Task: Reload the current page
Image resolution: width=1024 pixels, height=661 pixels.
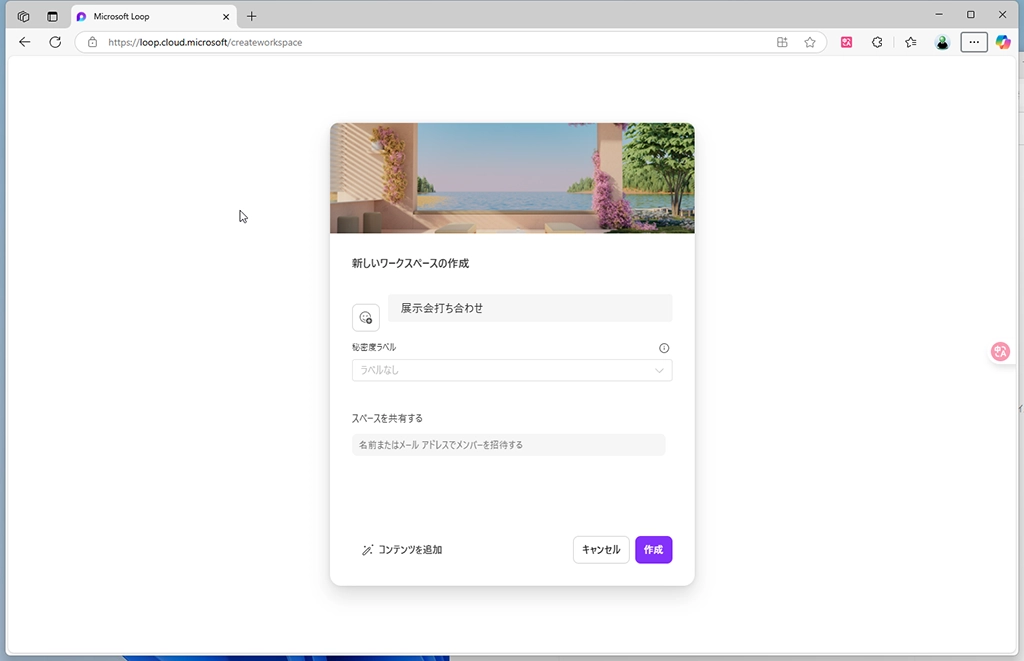Action: click(56, 42)
